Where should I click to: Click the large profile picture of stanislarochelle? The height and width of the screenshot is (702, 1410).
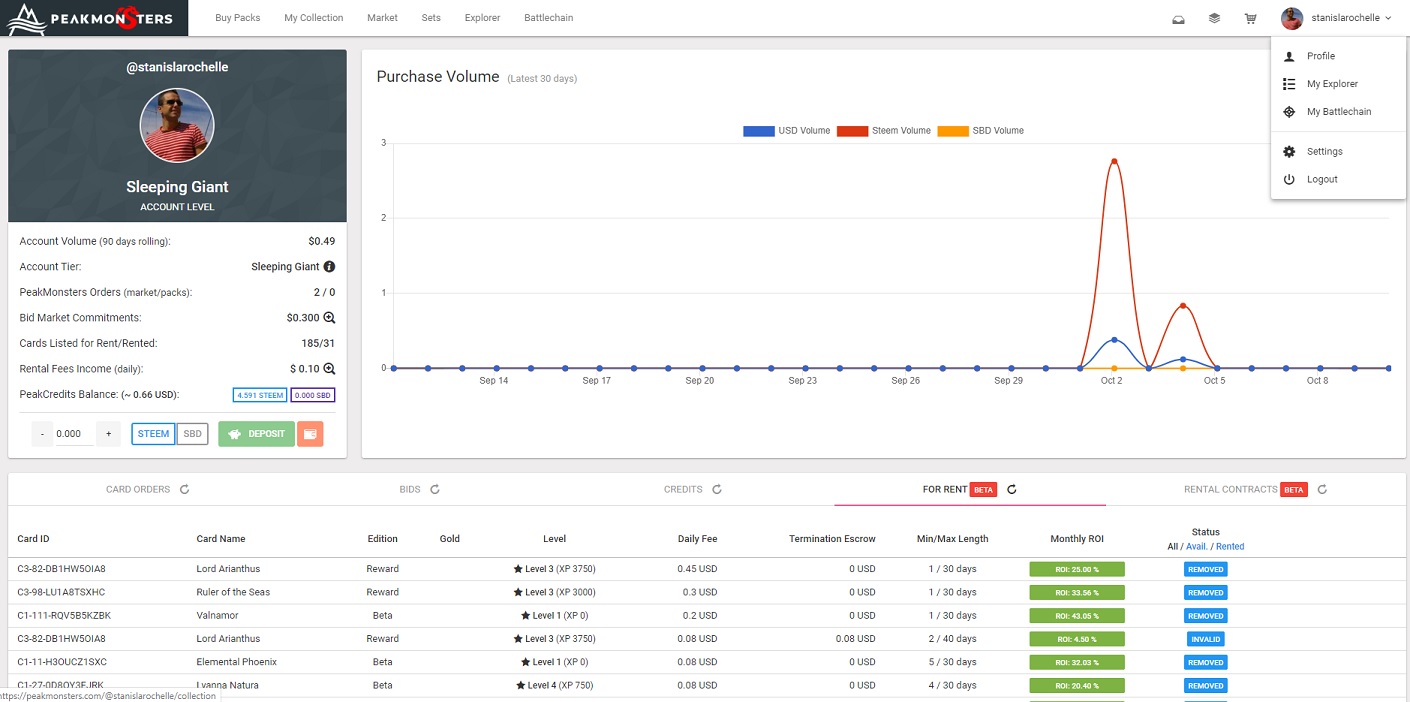coord(177,126)
